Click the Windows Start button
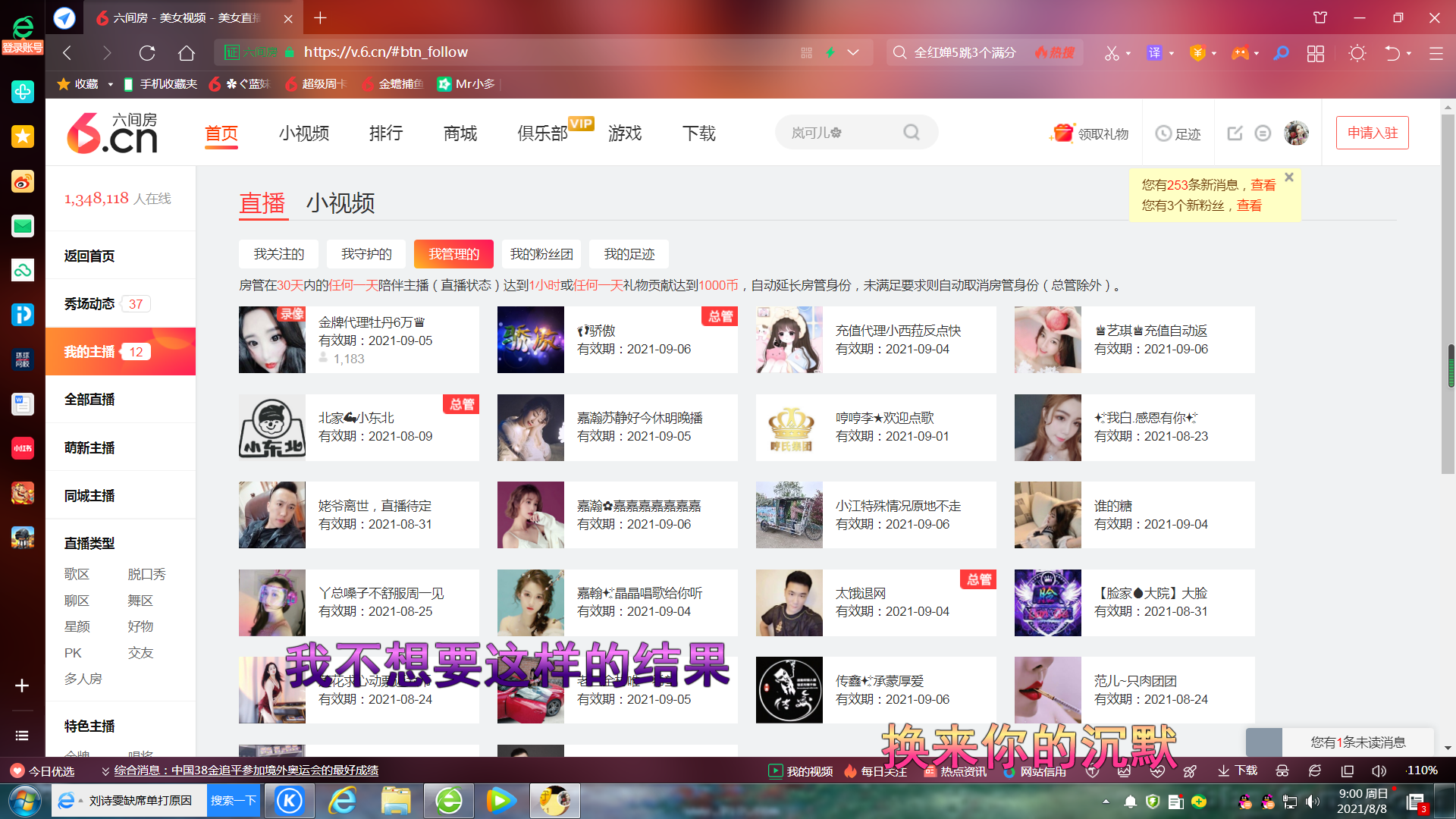The width and height of the screenshot is (1456, 819). tap(24, 801)
